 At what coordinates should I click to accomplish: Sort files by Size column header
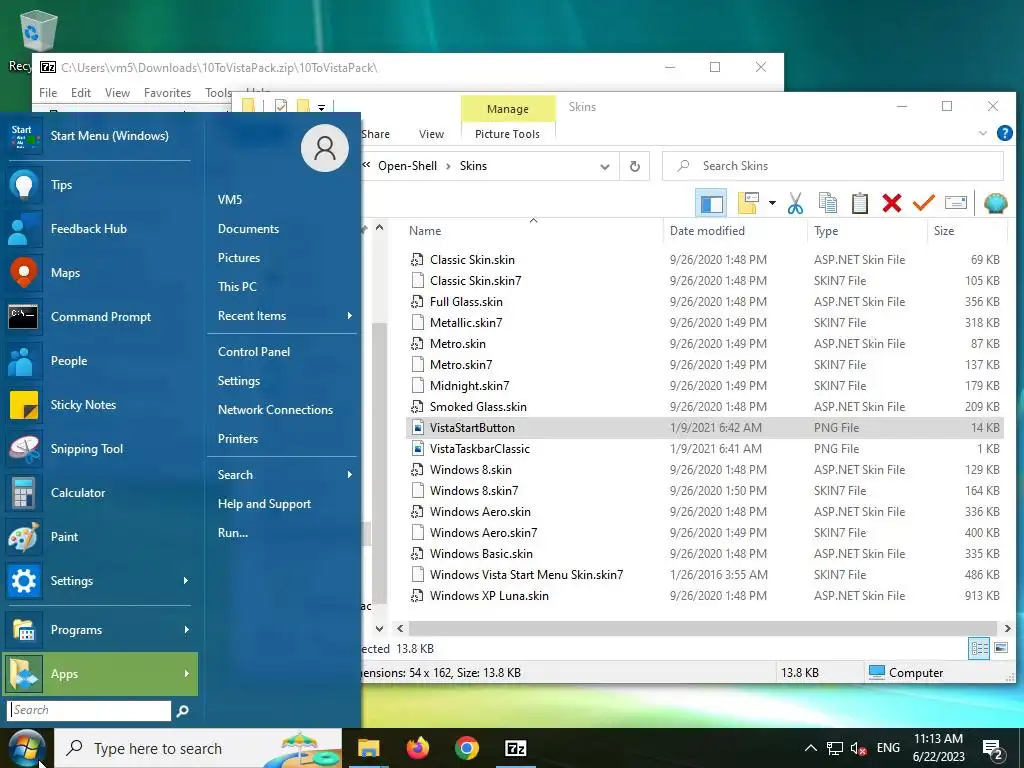(x=966, y=231)
